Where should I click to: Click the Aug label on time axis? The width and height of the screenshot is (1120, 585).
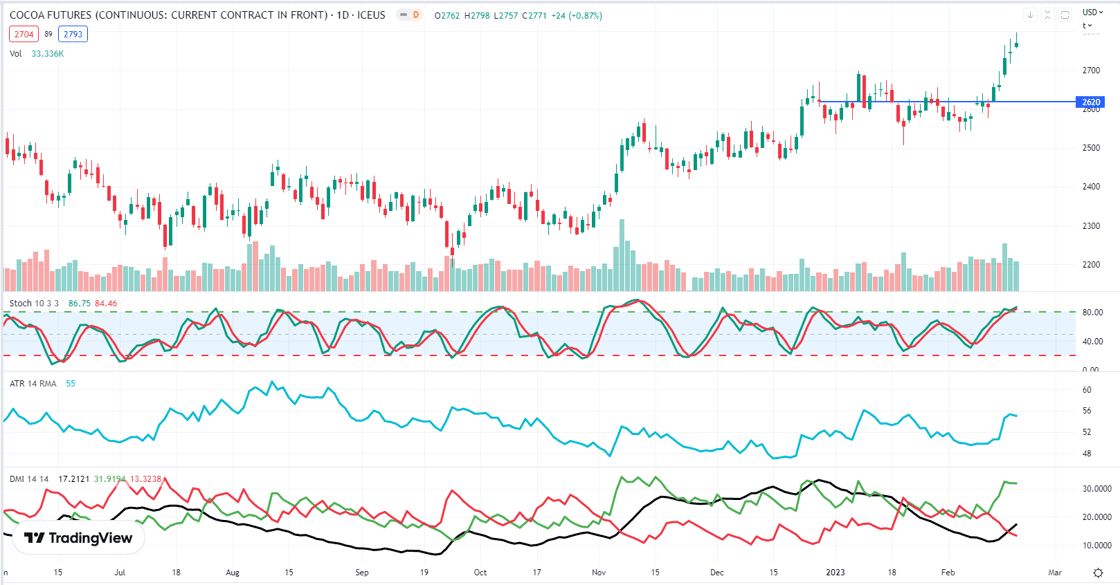232,573
